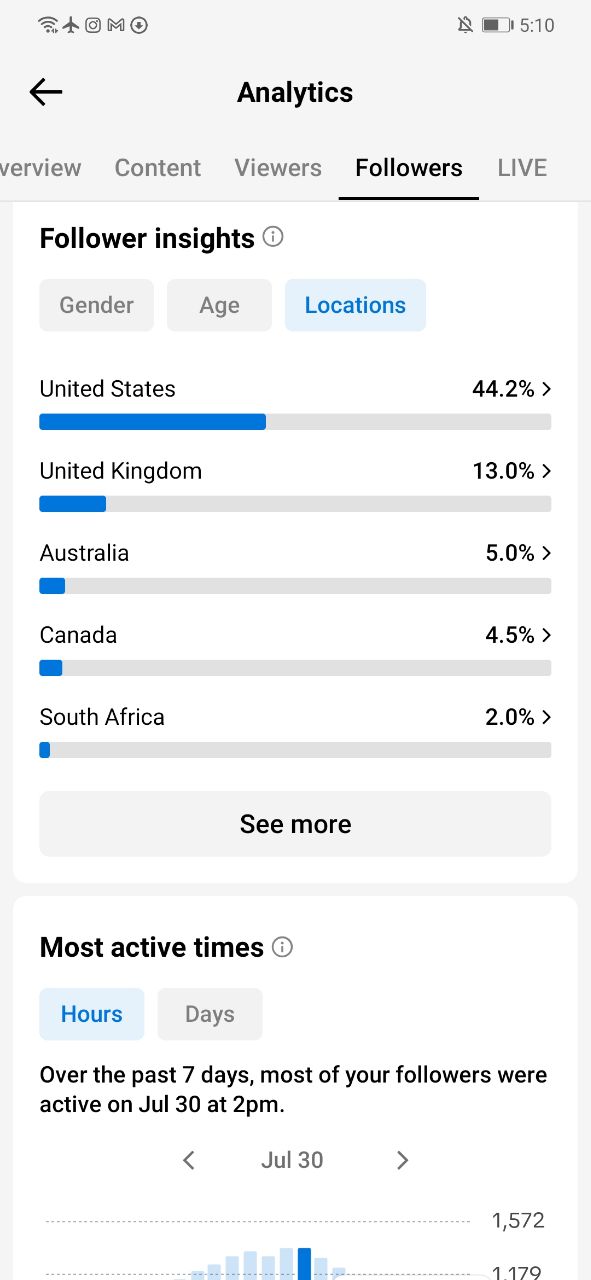Select the Gender filter chip
Image resolution: width=591 pixels, height=1280 pixels.
point(97,305)
